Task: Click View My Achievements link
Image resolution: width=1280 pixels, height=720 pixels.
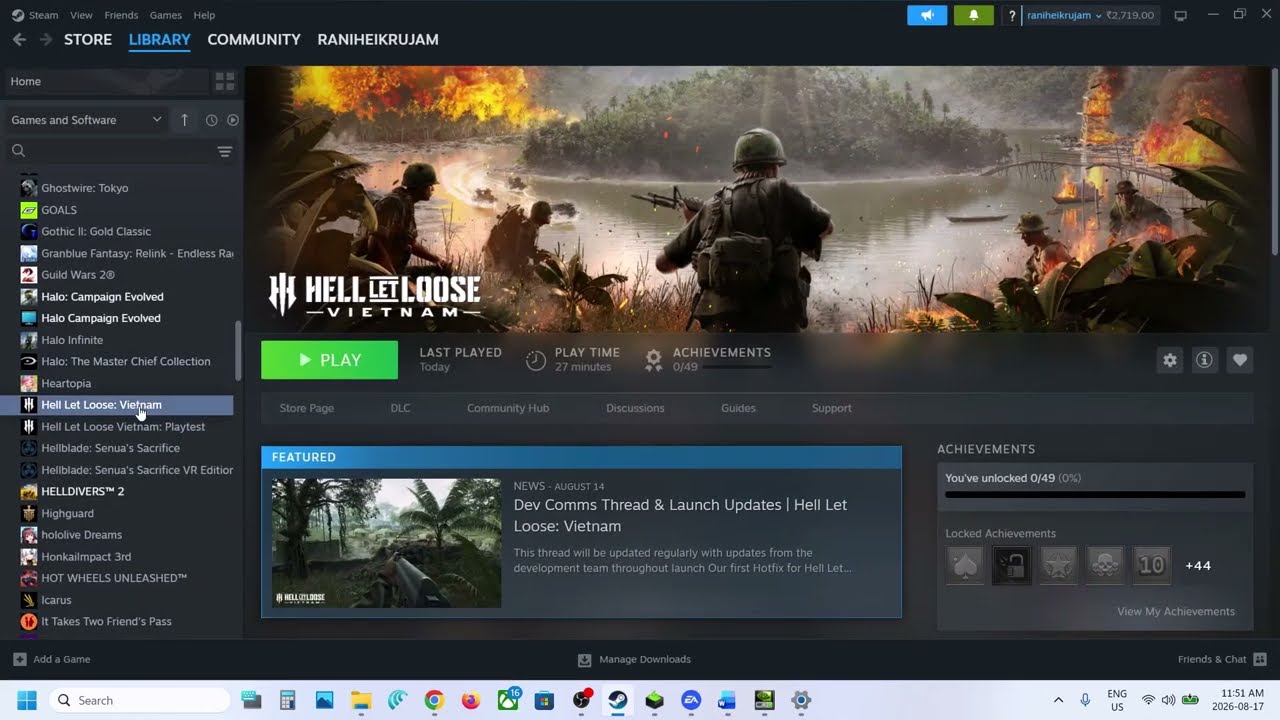Action: pos(1176,611)
